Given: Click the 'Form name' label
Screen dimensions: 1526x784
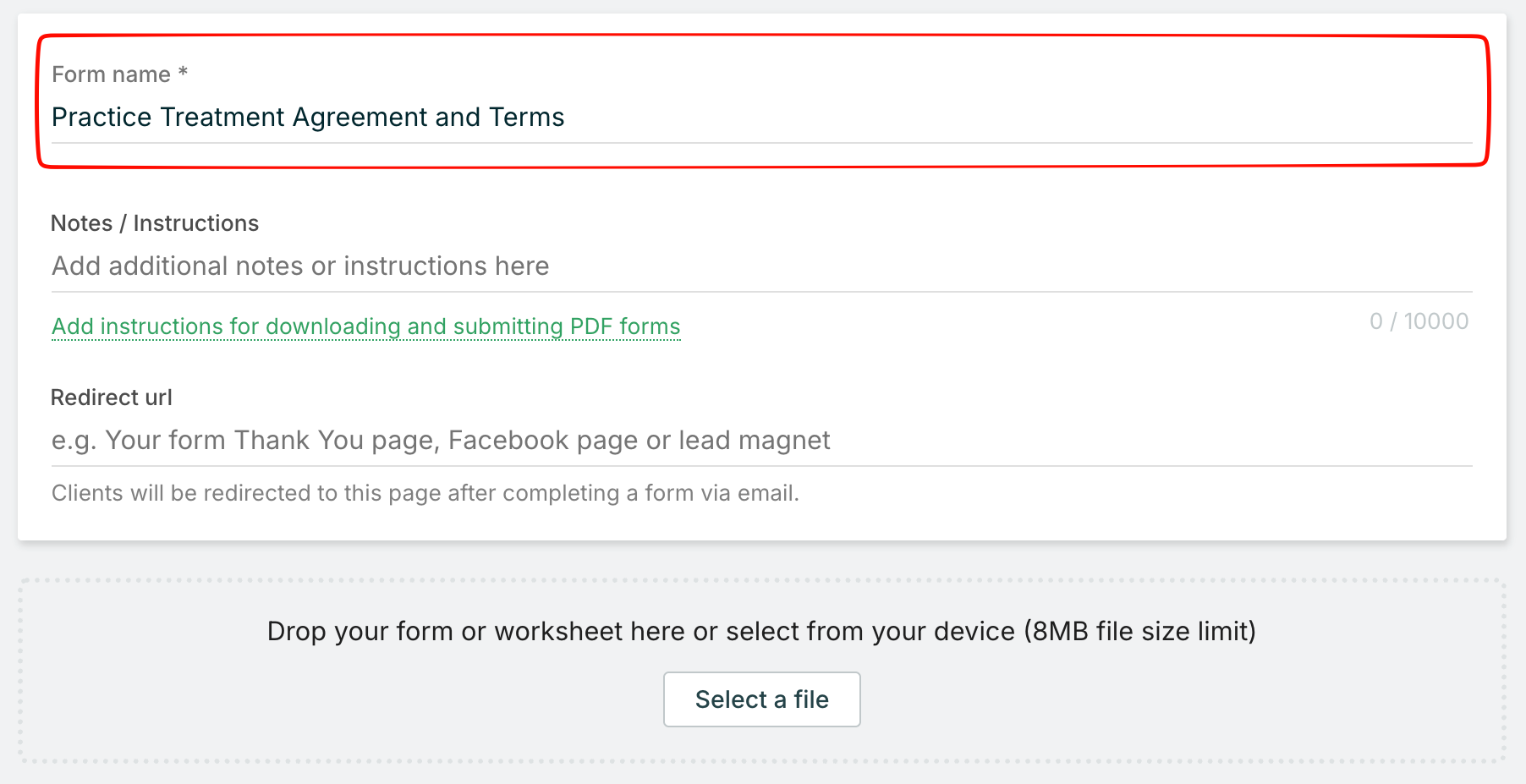Looking at the screenshot, I should tap(111, 74).
